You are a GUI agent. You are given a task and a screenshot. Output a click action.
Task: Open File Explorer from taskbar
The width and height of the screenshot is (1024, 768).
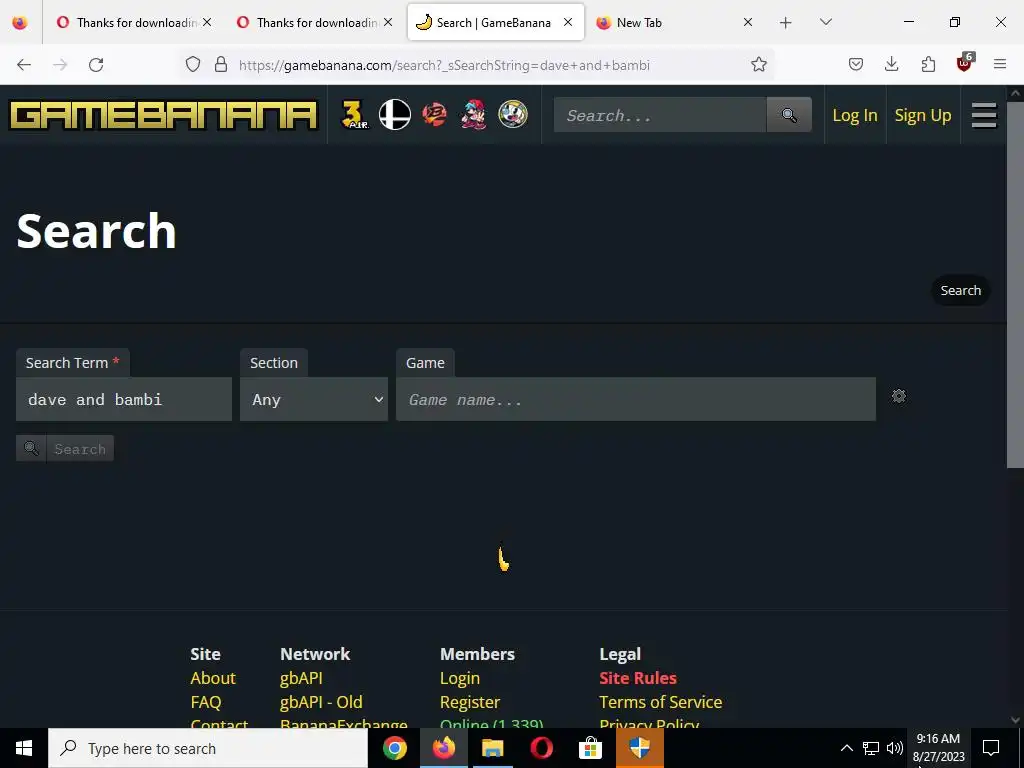pos(492,748)
